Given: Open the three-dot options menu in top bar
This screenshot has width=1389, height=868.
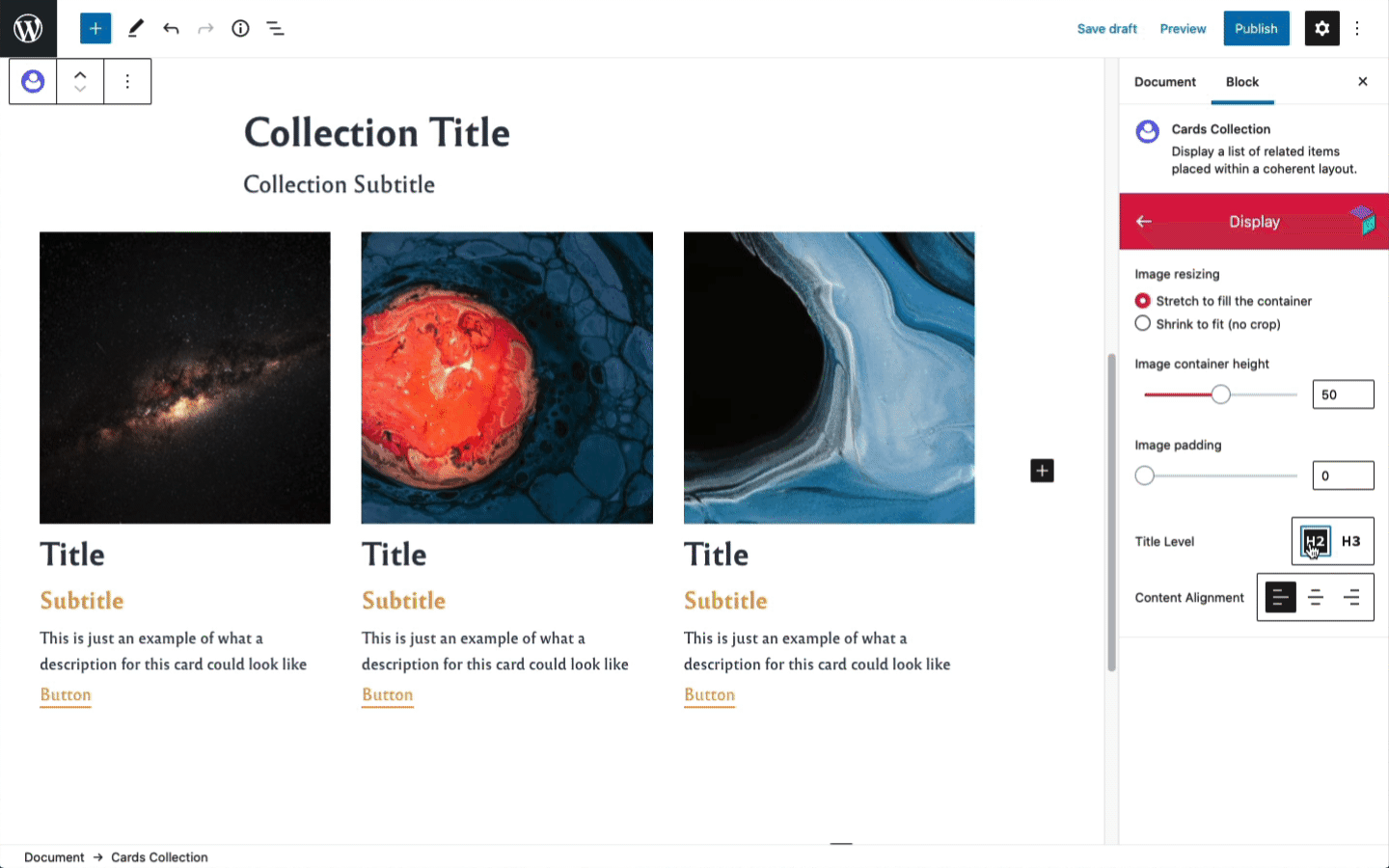Looking at the screenshot, I should (1357, 28).
